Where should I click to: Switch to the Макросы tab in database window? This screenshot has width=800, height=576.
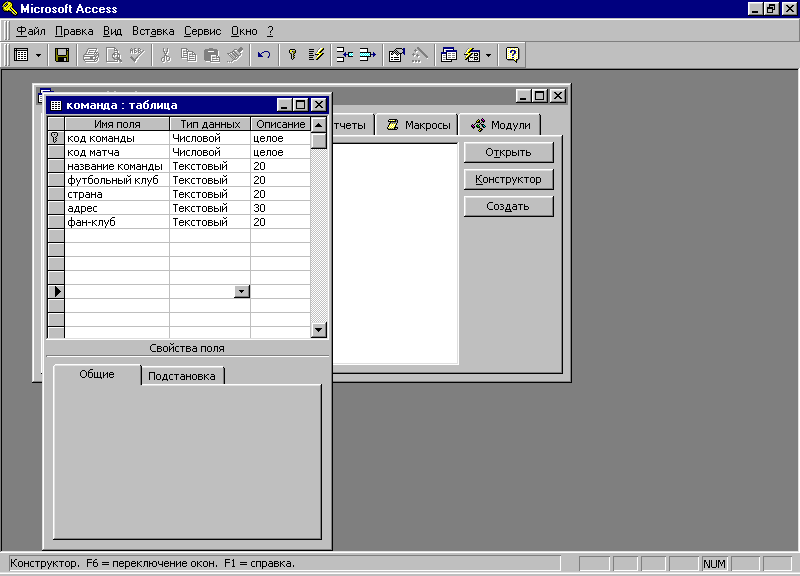(x=418, y=125)
